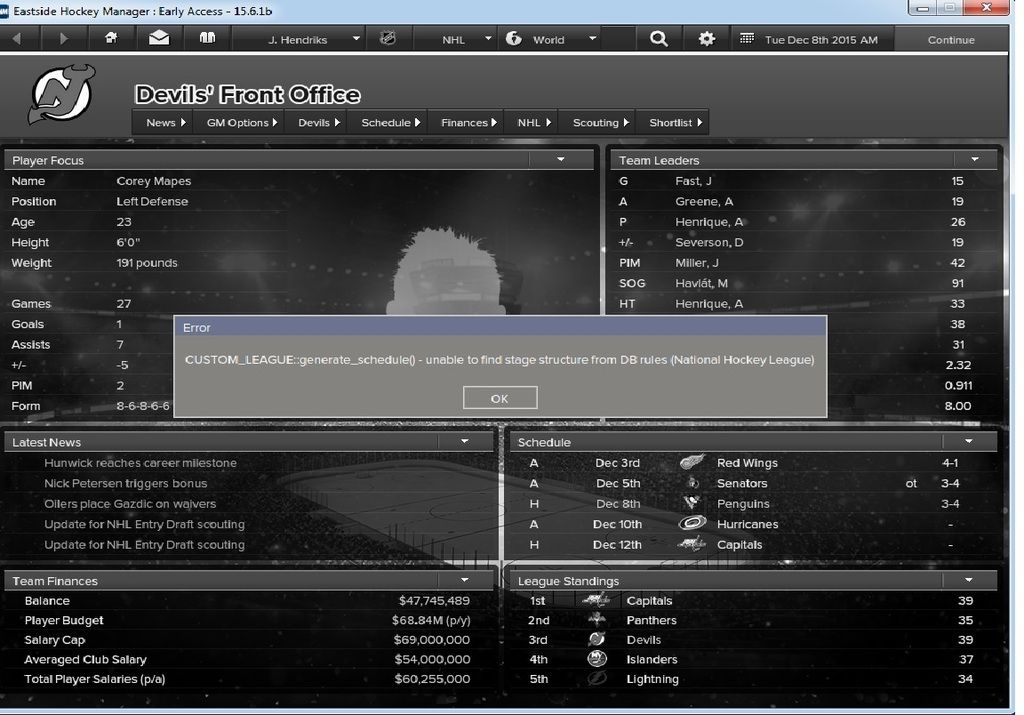This screenshot has height=715, width=1024.
Task: Close the application window
Action: point(986,8)
